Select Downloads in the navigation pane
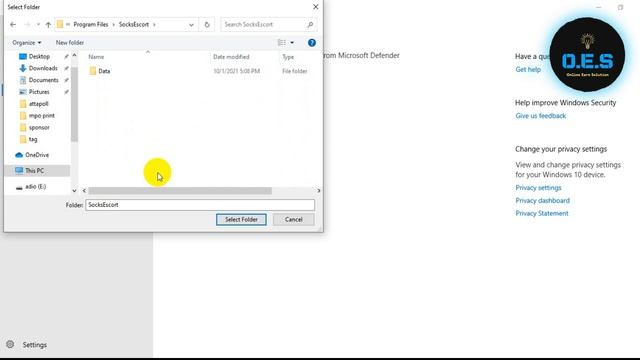Screen dimensions: 640x360 point(43,68)
